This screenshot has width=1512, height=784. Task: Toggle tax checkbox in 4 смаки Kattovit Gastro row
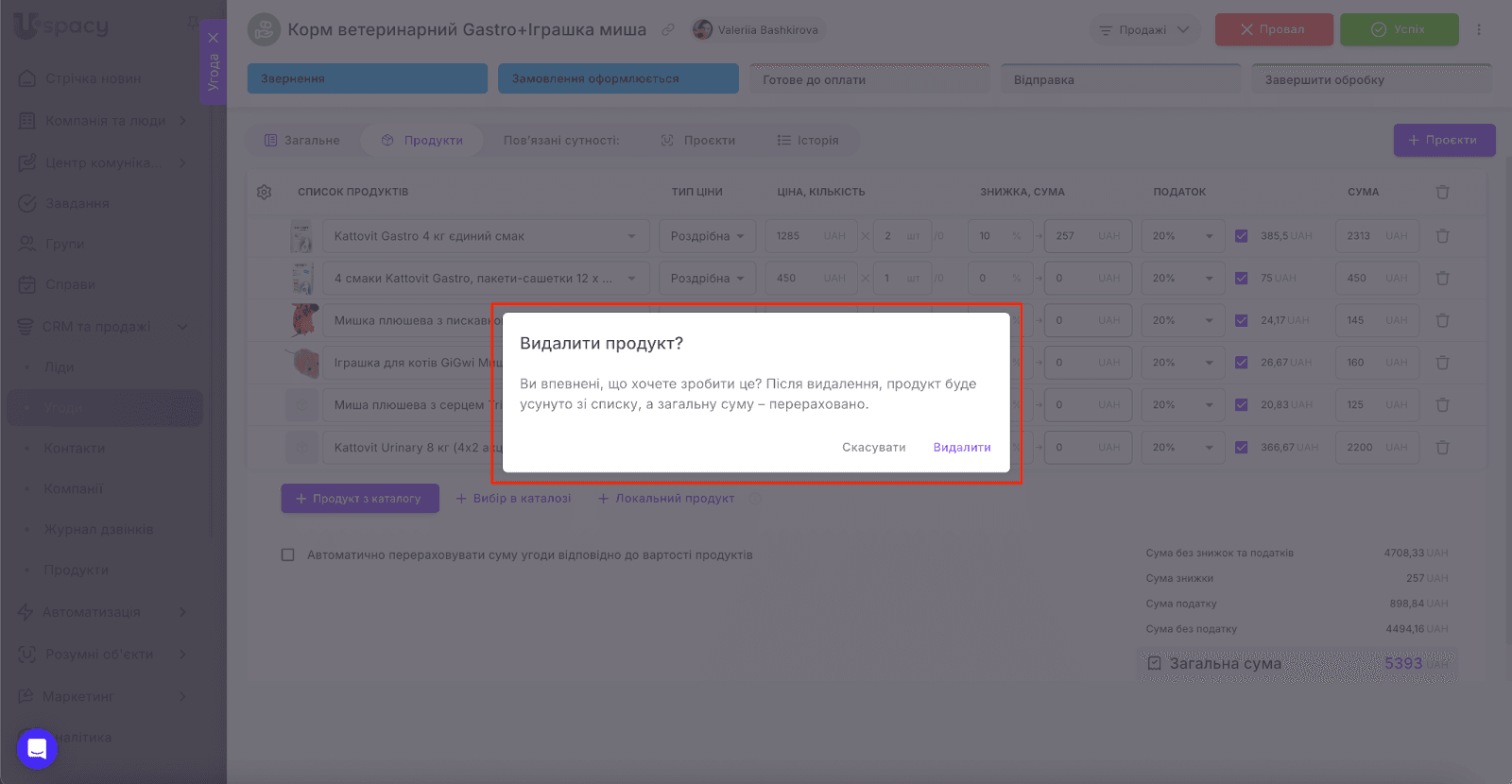click(1242, 279)
